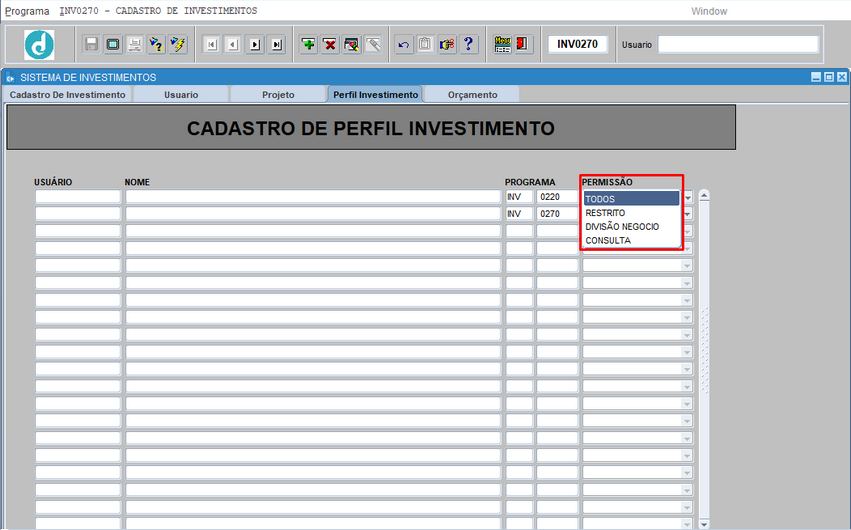Go to the first record arrow button
This screenshot has height=530, width=851.
coord(211,45)
